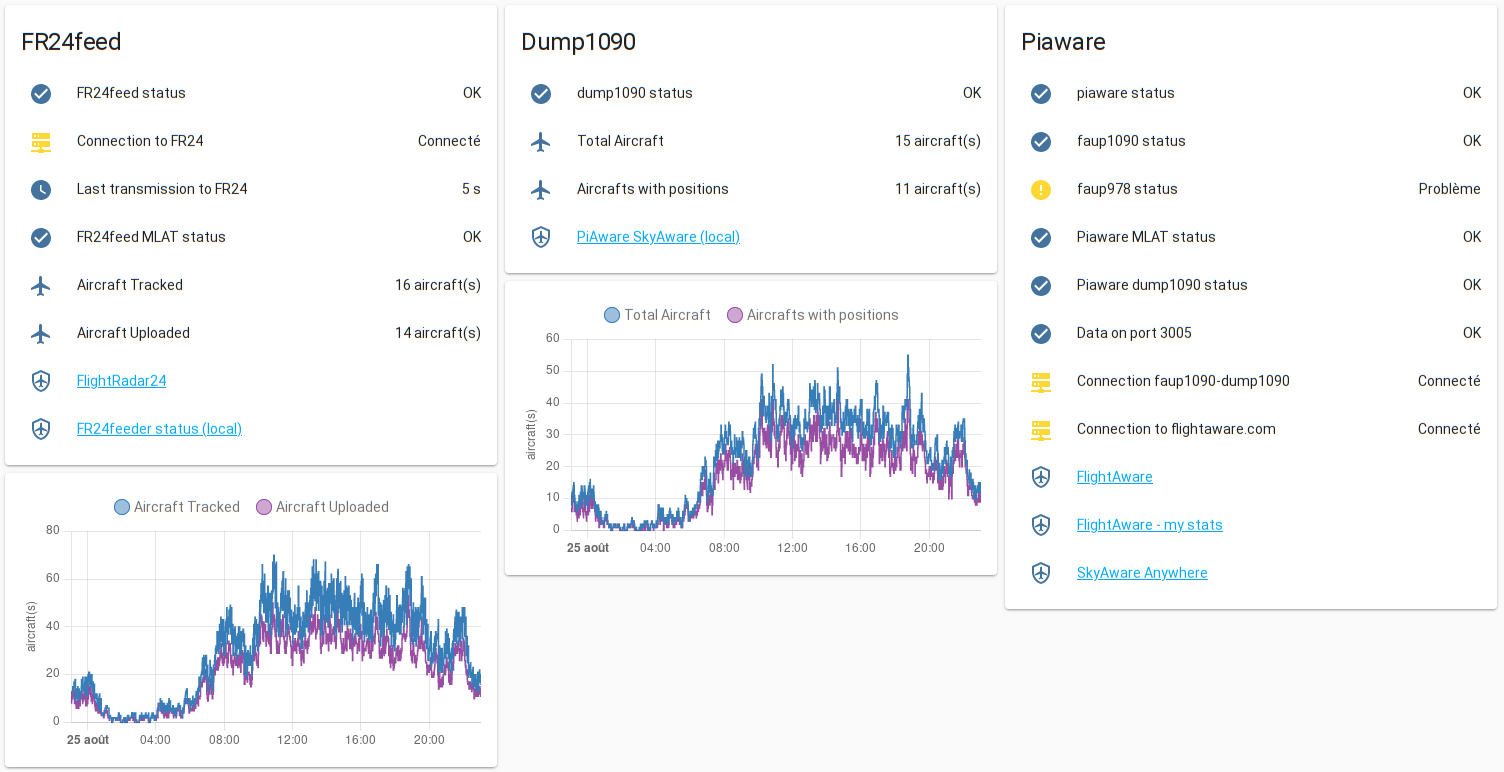
Task: Click the 16 aircraft(s) tracked value
Action: [x=438, y=285]
